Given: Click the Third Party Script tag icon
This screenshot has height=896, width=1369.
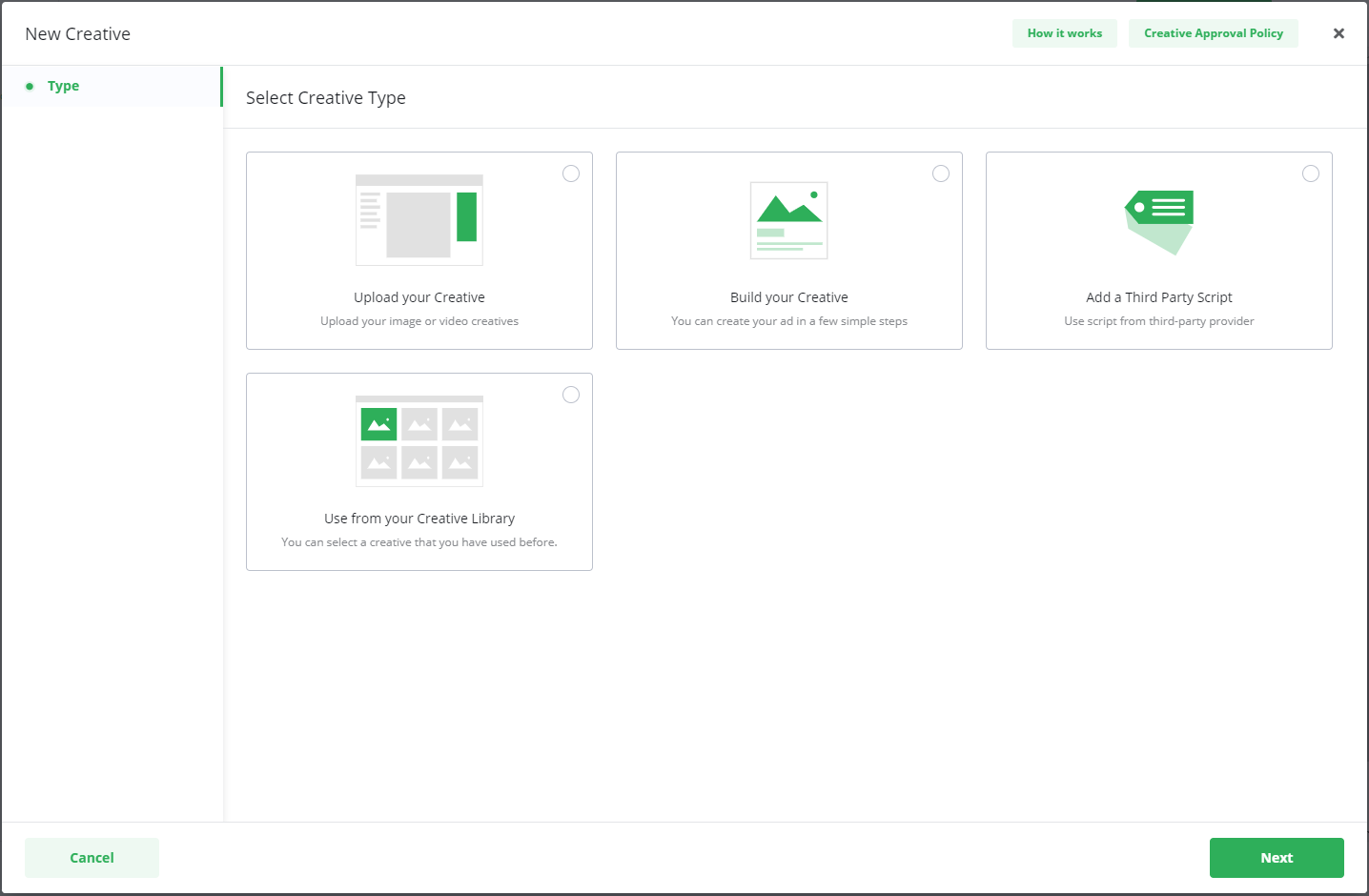Looking at the screenshot, I should pos(1159,221).
